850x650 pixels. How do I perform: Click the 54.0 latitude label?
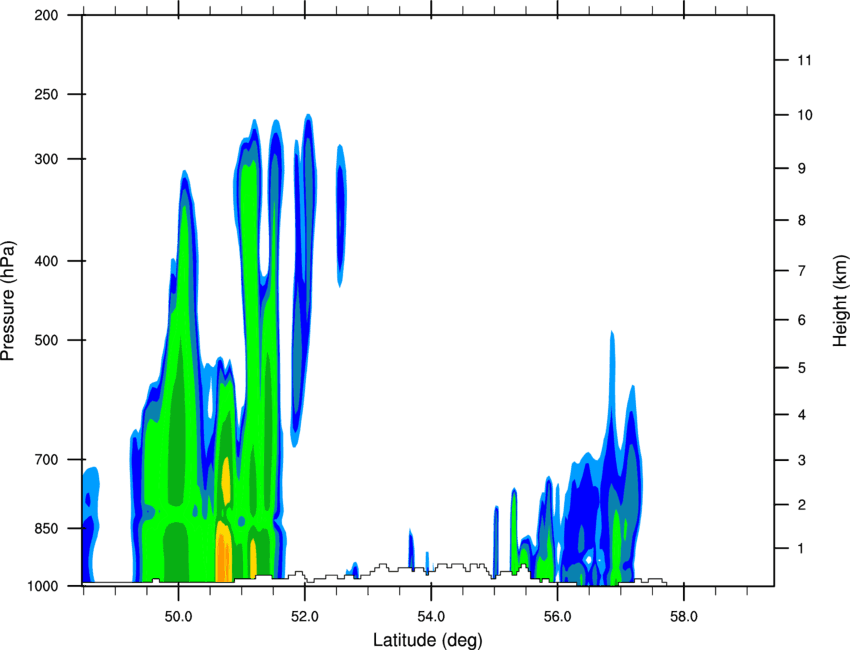pos(431,617)
